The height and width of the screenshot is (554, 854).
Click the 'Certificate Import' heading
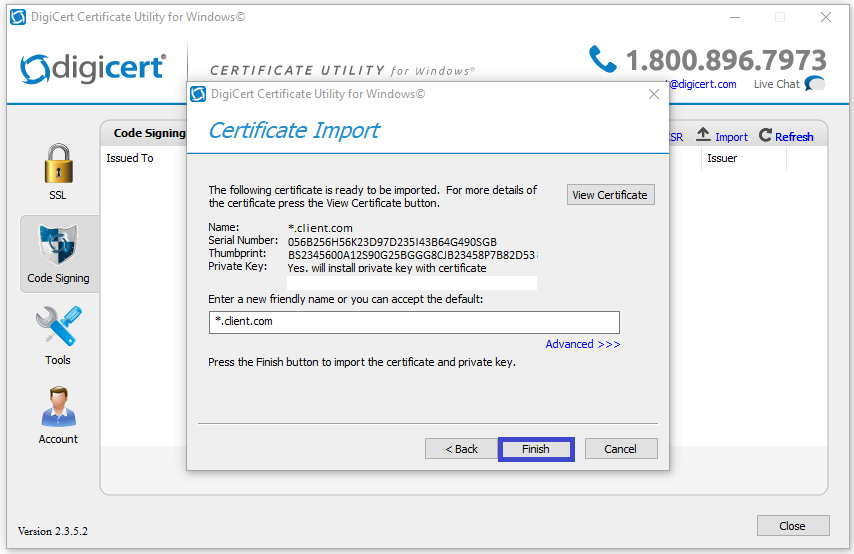click(294, 131)
